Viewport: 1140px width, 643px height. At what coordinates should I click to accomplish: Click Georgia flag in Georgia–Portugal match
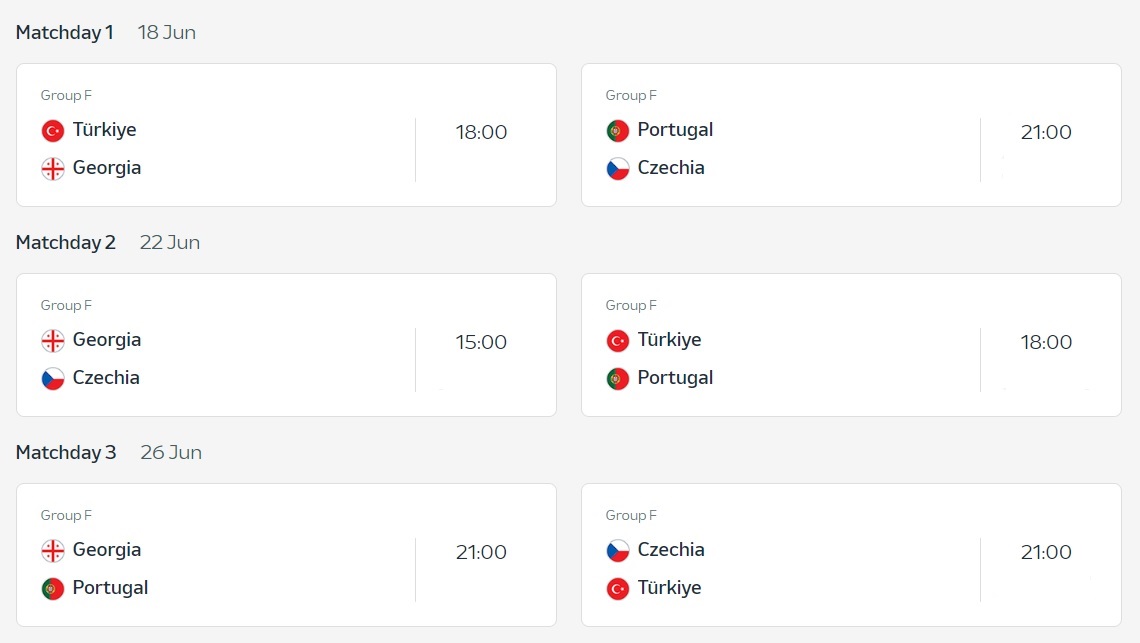[x=52, y=551]
